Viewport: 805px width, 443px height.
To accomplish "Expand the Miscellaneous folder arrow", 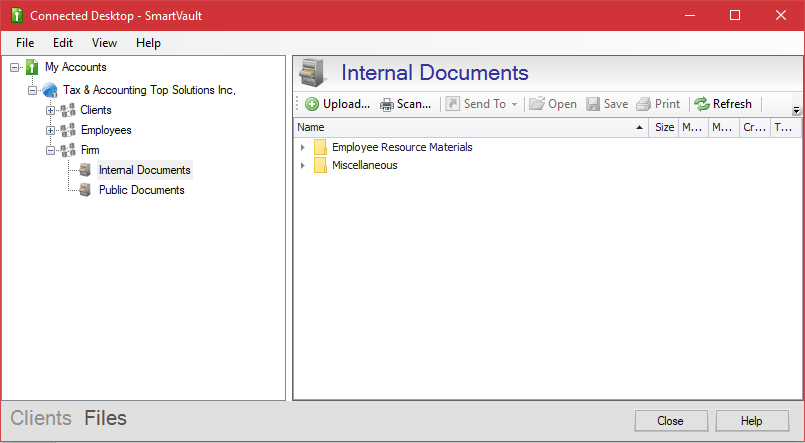I will click(303, 166).
